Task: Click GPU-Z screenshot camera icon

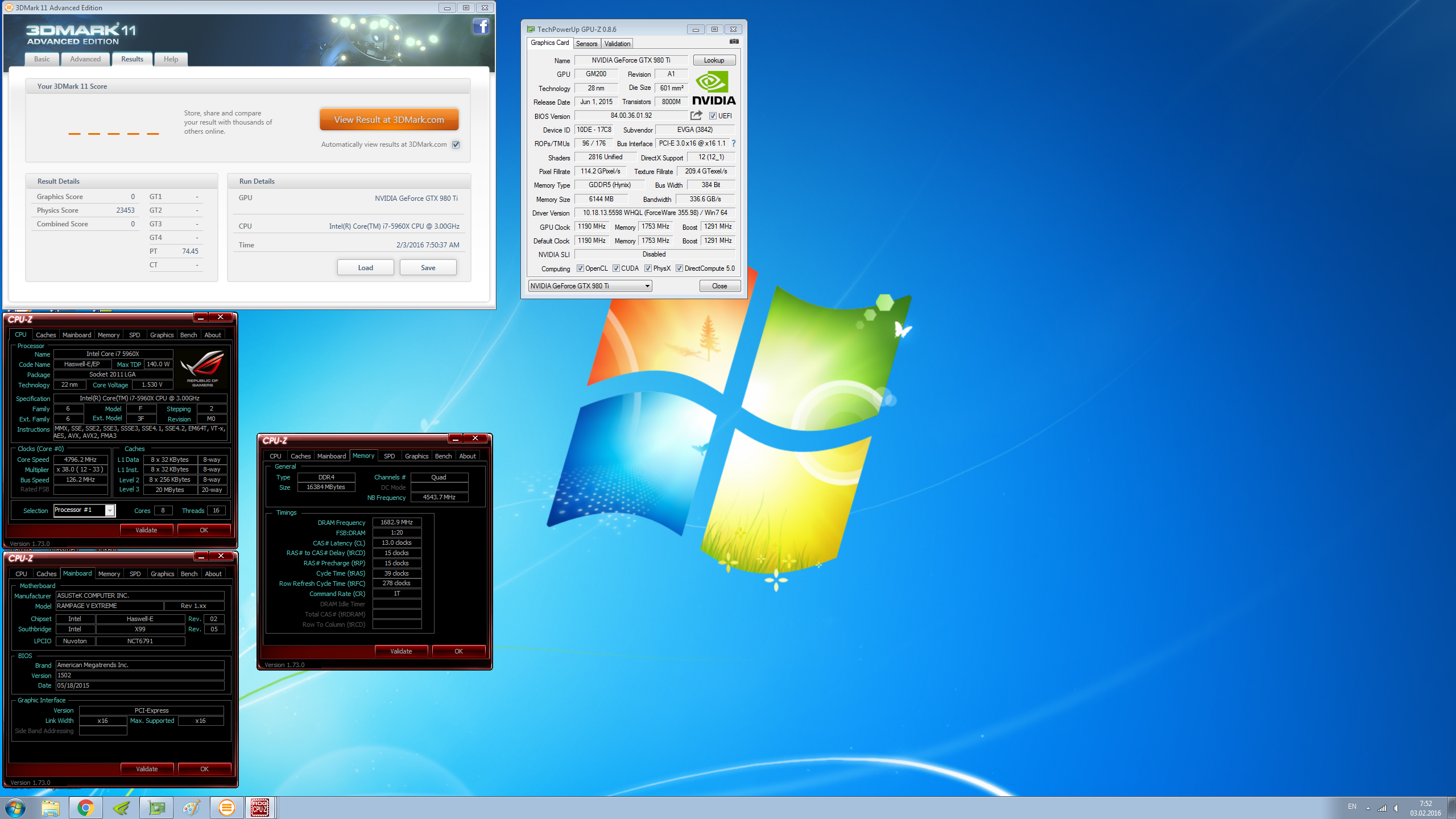Action: [x=734, y=42]
